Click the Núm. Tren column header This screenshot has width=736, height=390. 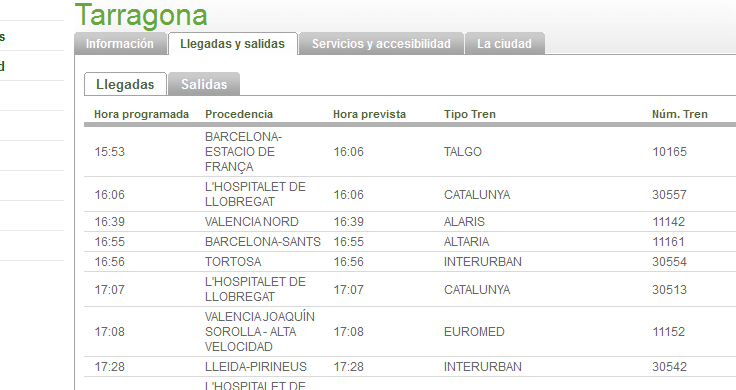pos(680,114)
